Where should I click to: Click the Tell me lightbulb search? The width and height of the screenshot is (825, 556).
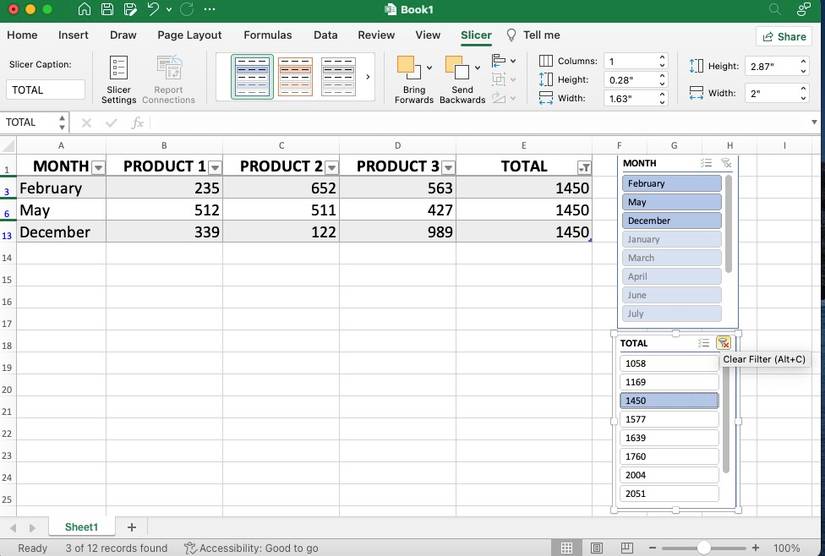click(x=534, y=35)
